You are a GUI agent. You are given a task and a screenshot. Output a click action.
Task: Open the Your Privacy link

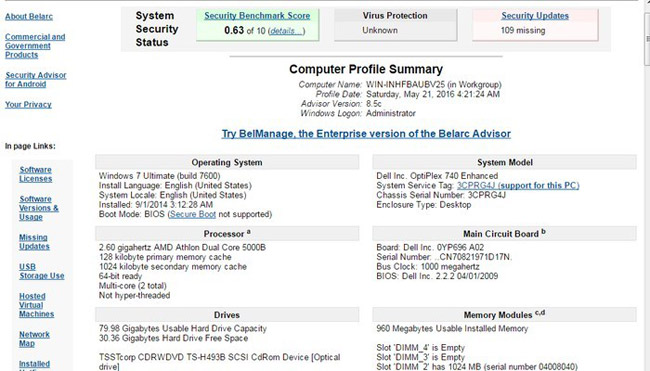pos(28,104)
